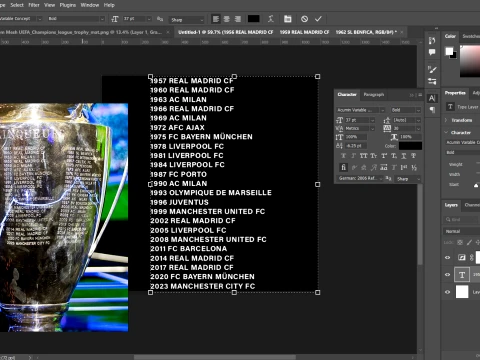This screenshot has width=480, height=360.
Task: Open the Comments panel icon in dock
Action: [432, 52]
